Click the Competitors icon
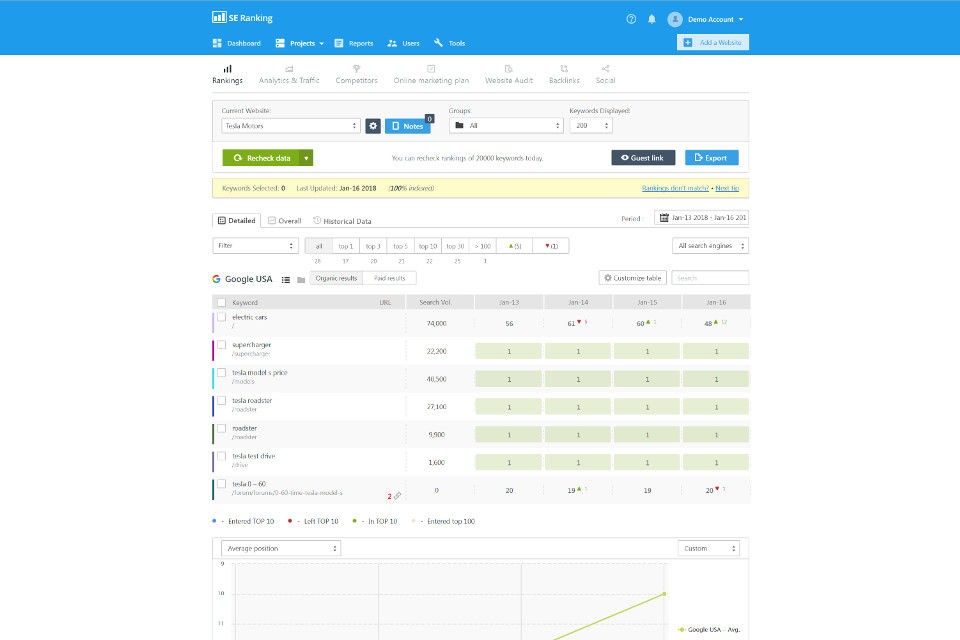 click(356, 69)
